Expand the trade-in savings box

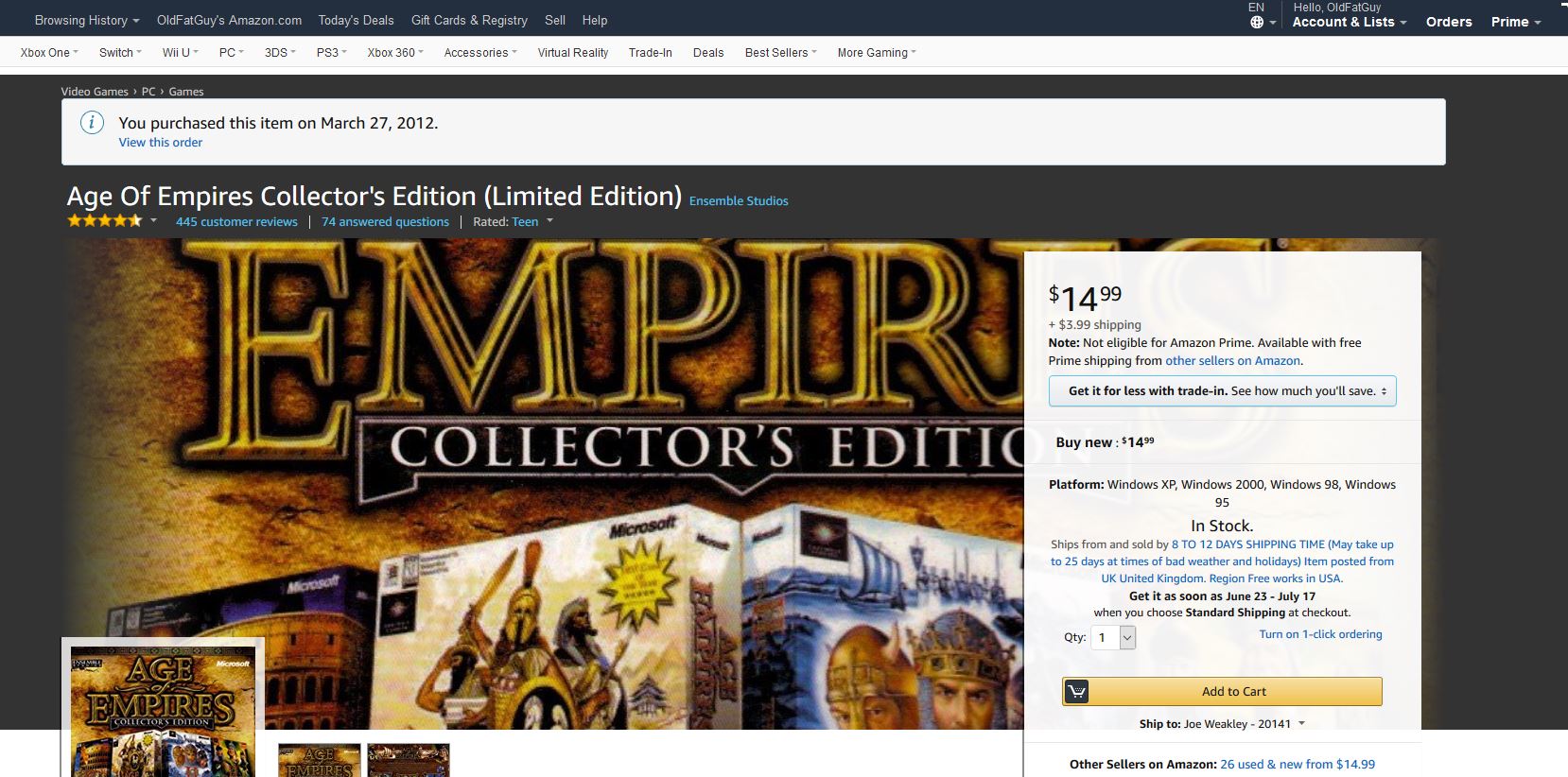1222,391
